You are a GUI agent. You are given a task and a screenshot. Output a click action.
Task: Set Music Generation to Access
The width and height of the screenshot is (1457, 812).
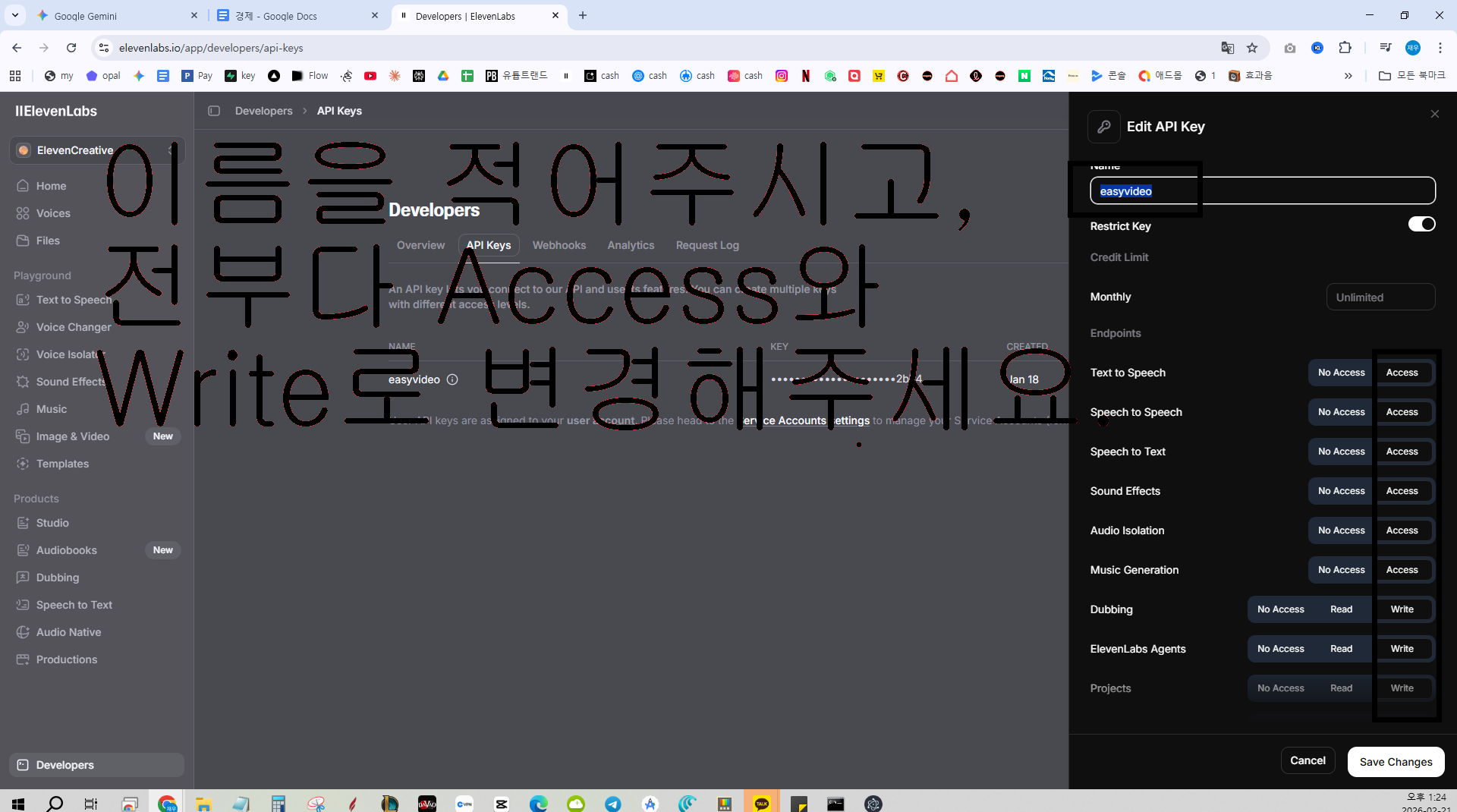coord(1402,570)
